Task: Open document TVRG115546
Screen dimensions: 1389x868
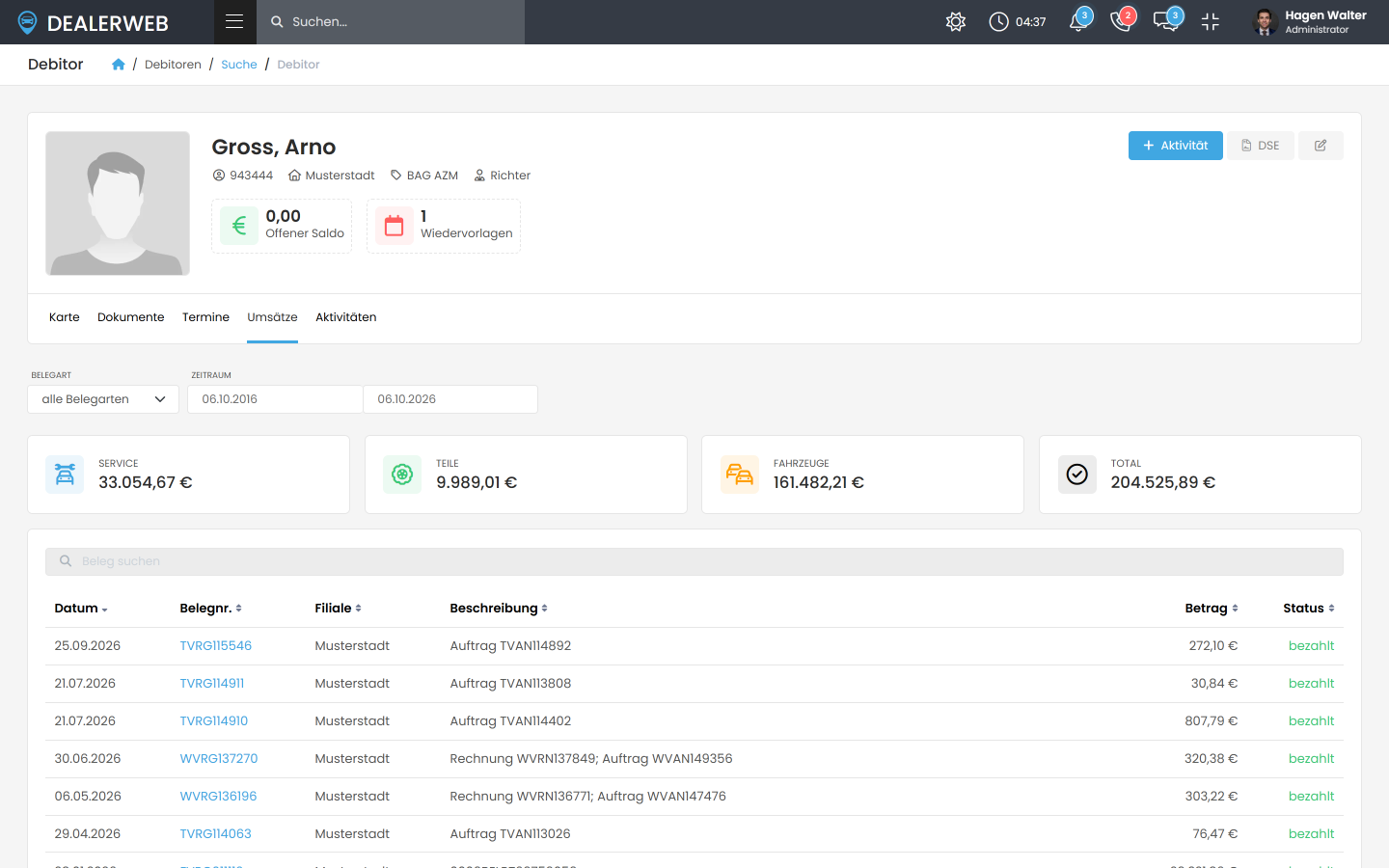Action: point(216,646)
